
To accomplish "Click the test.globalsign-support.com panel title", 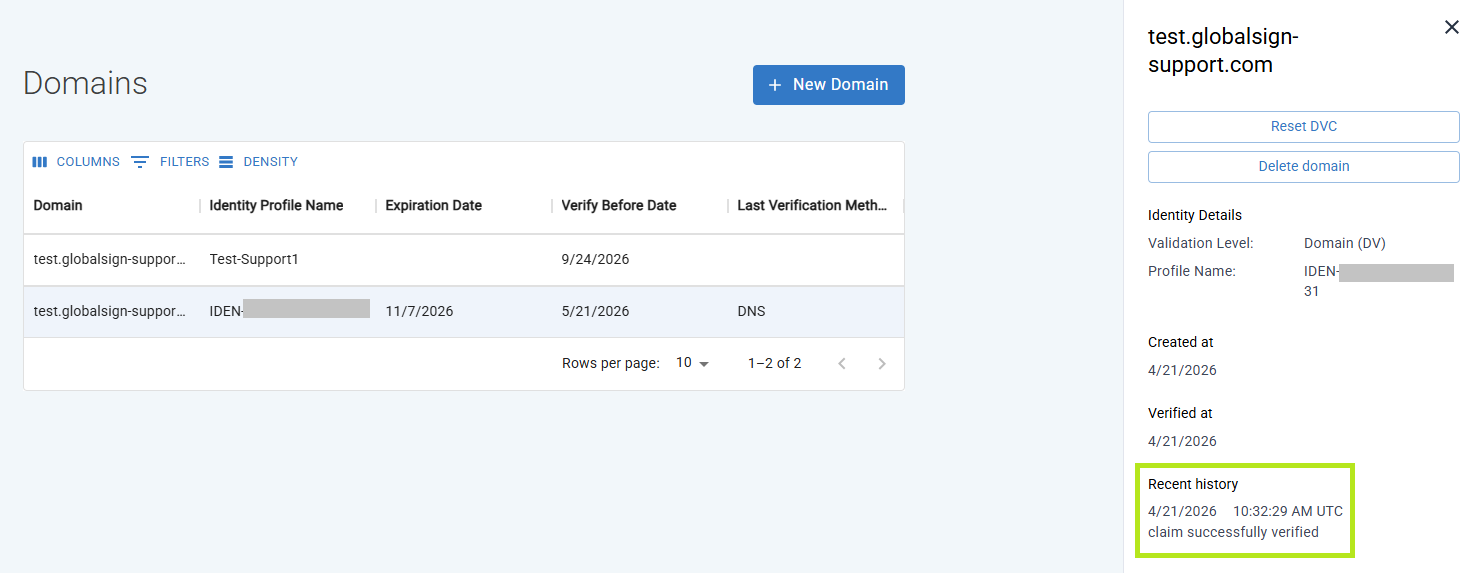I will coord(1223,51).
